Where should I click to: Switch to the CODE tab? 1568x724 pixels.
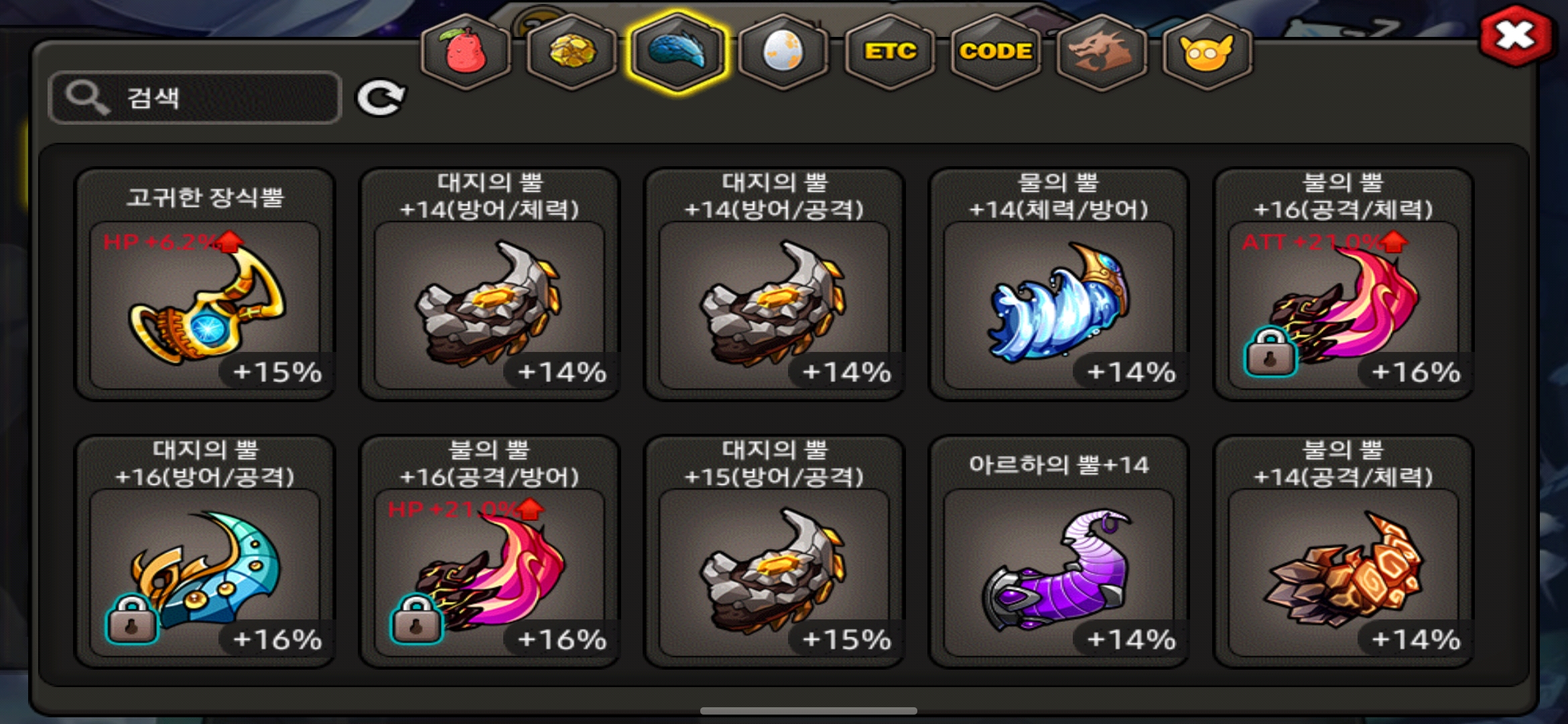coord(995,52)
